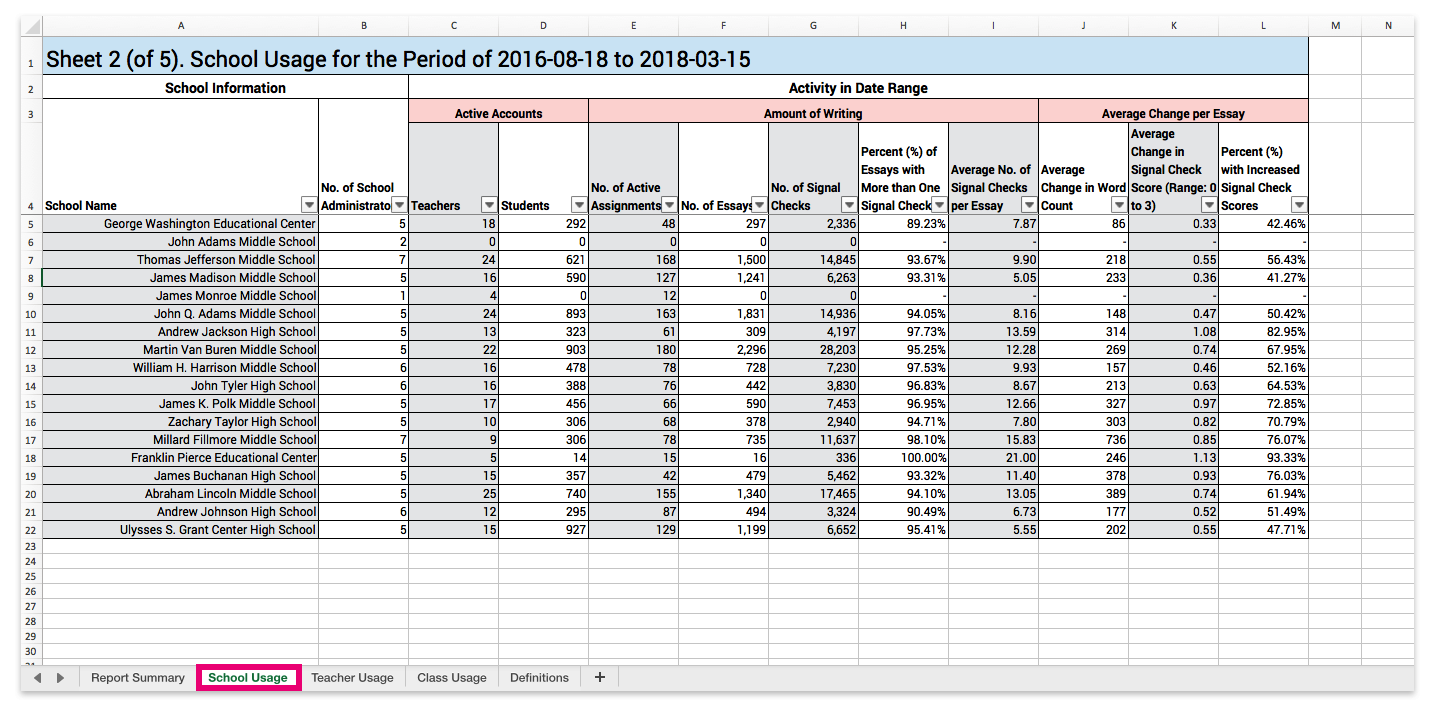Select column N by its header
Image resolution: width=1434 pixels, height=707 pixels.
click(x=1388, y=26)
